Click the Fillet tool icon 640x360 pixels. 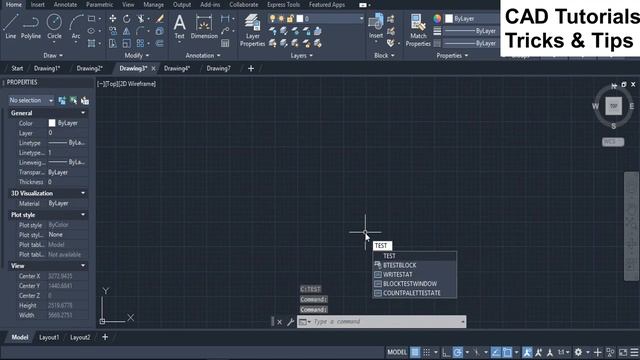point(140,31)
